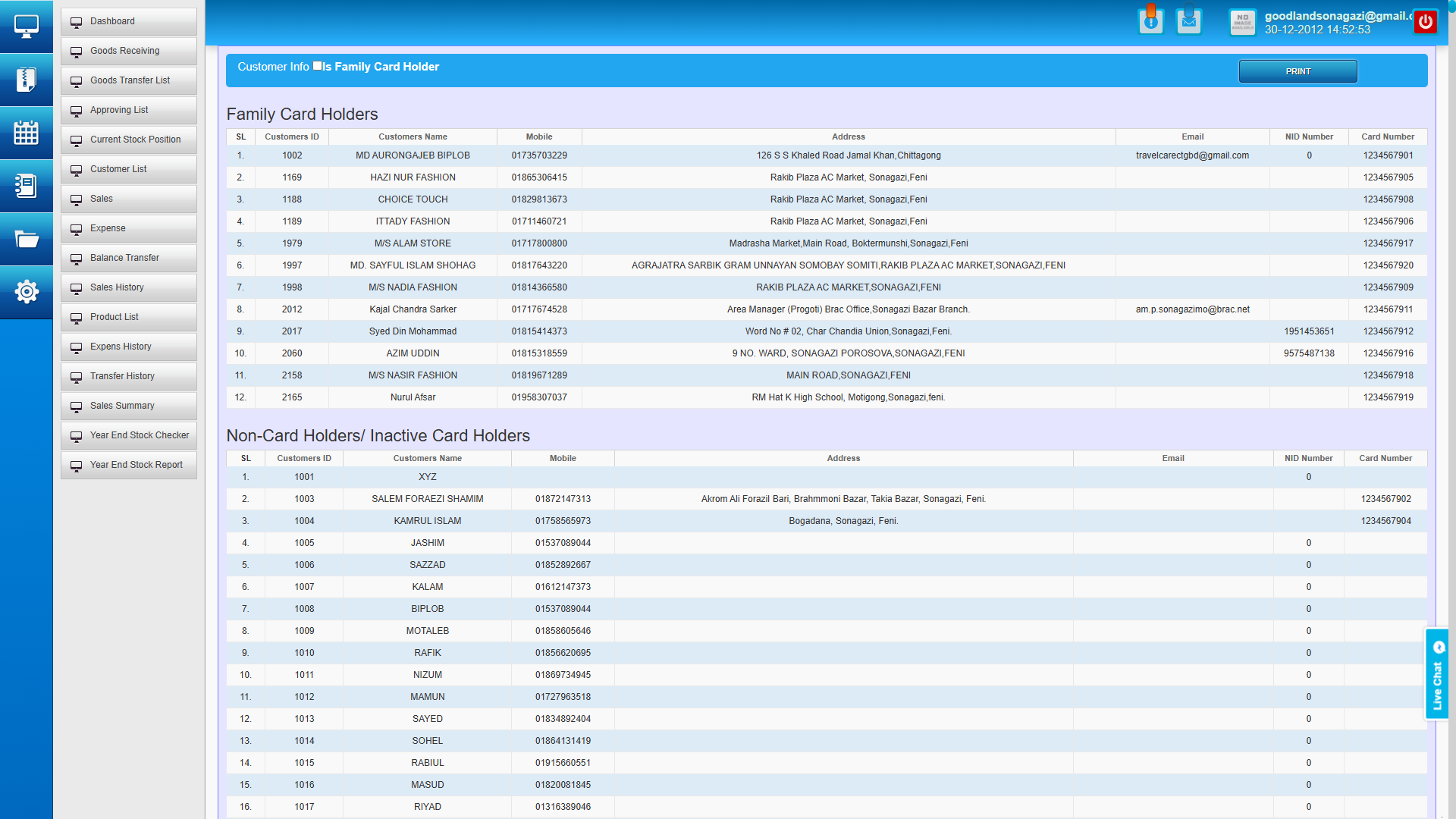Open the Customer List menu item

point(128,169)
